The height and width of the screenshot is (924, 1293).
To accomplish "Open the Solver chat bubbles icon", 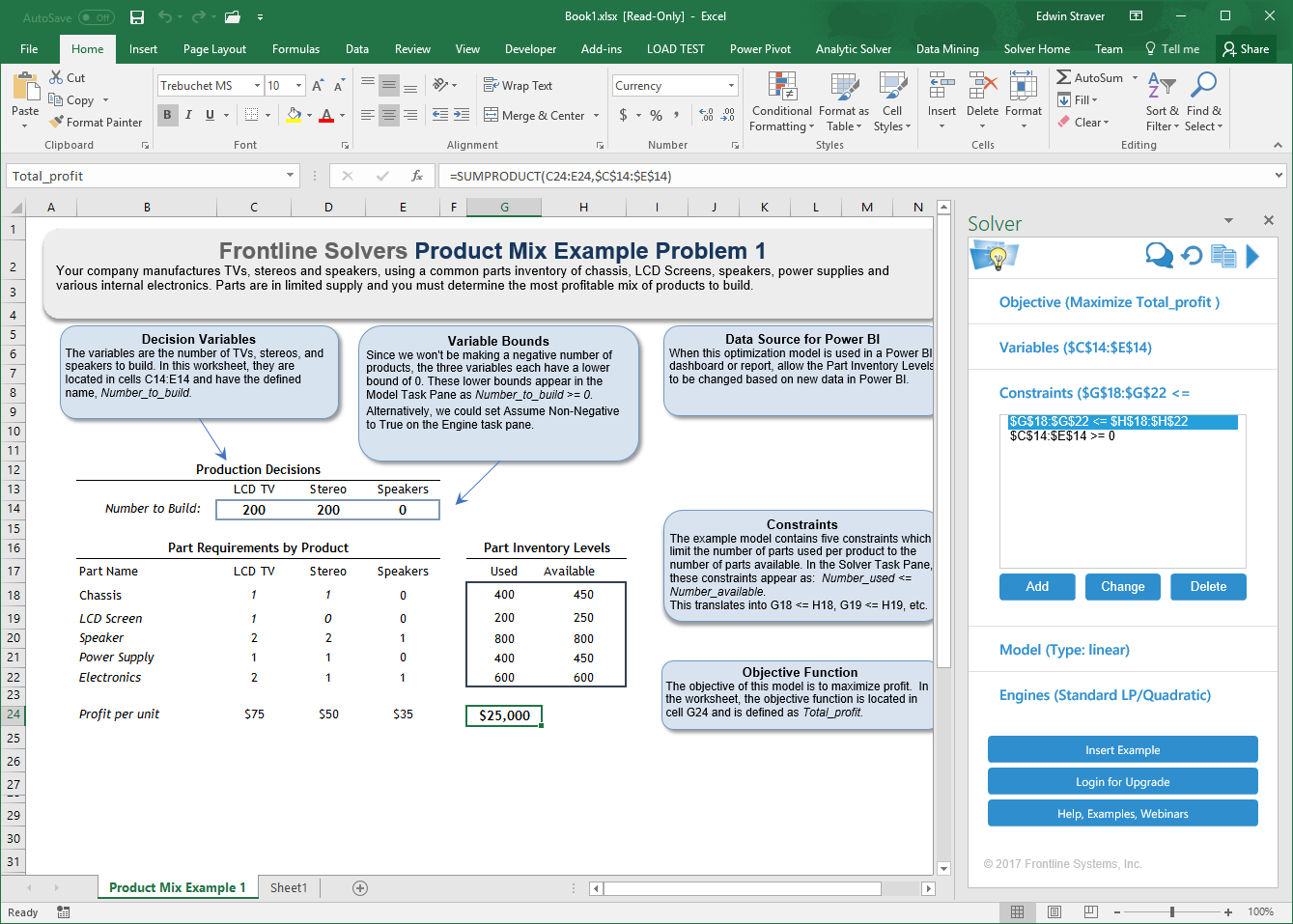I will [1159, 256].
